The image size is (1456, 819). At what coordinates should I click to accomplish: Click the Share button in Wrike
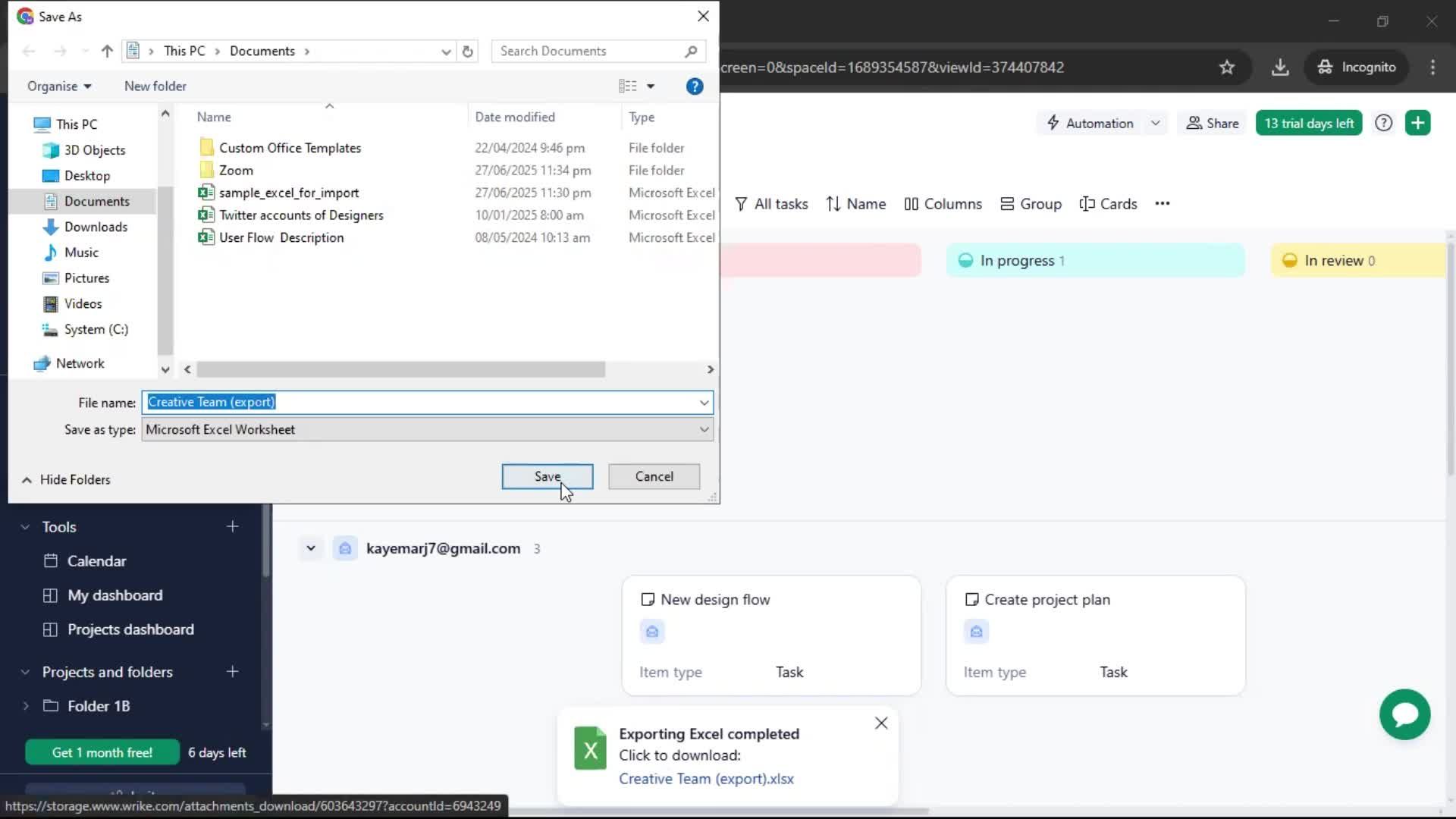point(1212,123)
